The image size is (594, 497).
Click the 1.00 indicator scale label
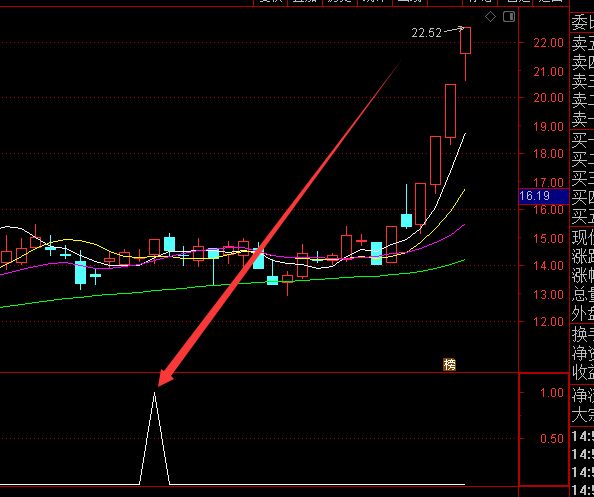point(552,392)
